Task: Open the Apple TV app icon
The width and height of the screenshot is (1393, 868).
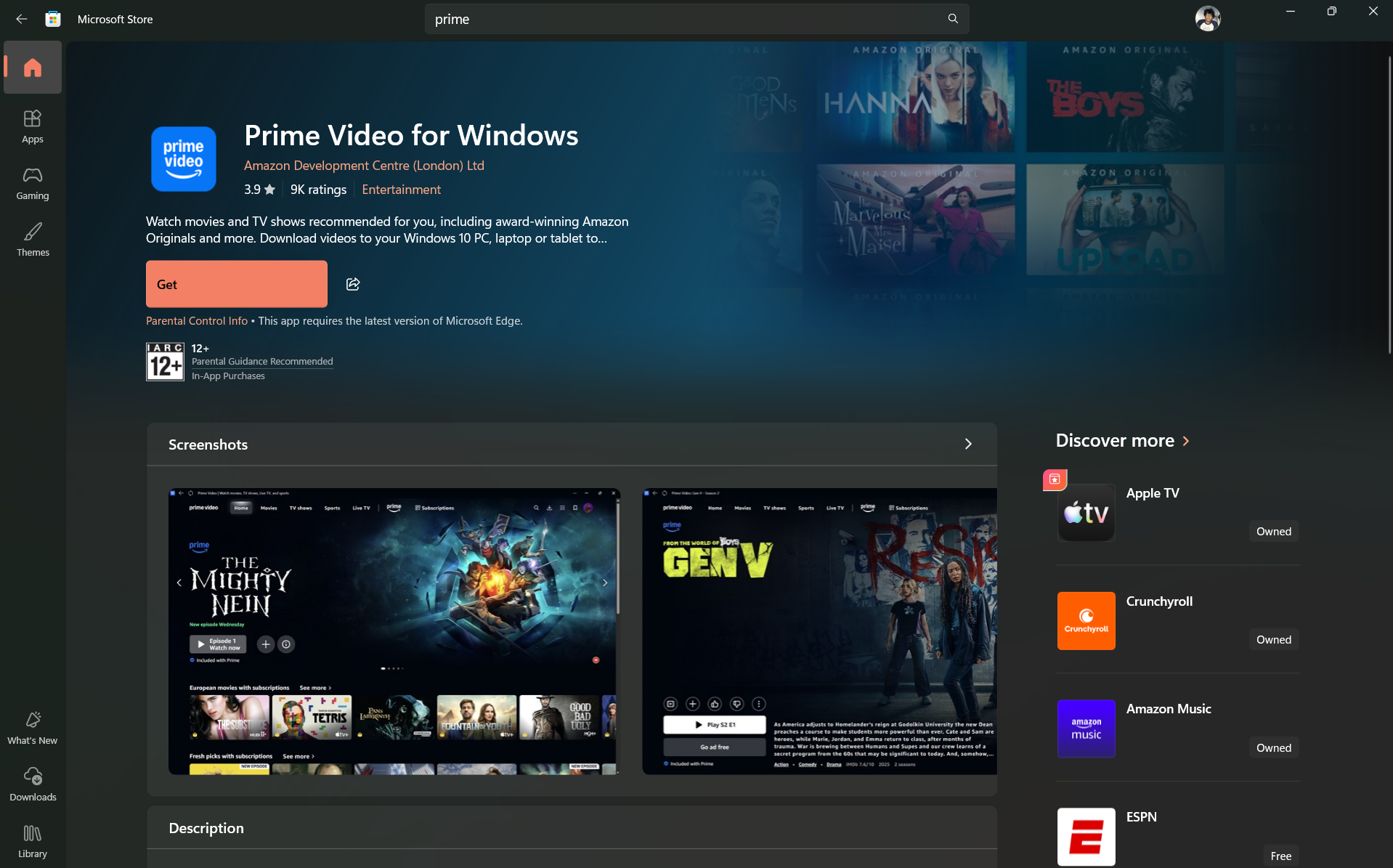Action: tap(1086, 512)
